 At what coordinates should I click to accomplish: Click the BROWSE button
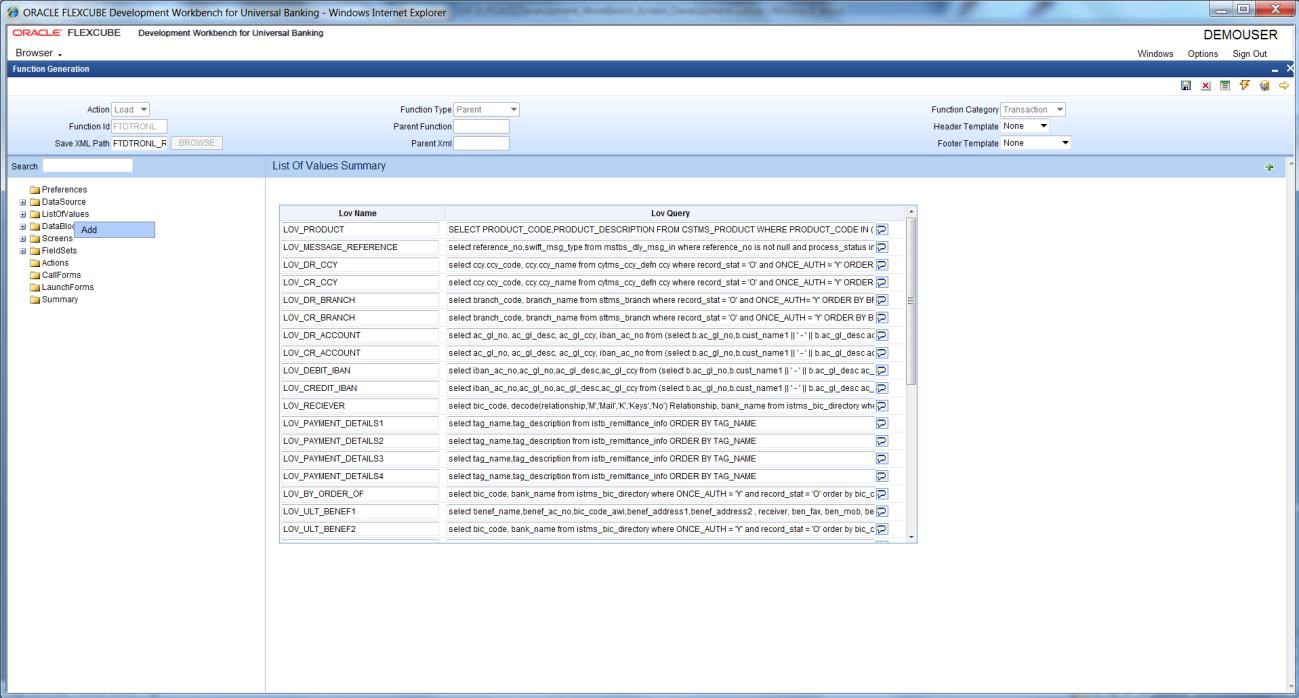coord(196,143)
